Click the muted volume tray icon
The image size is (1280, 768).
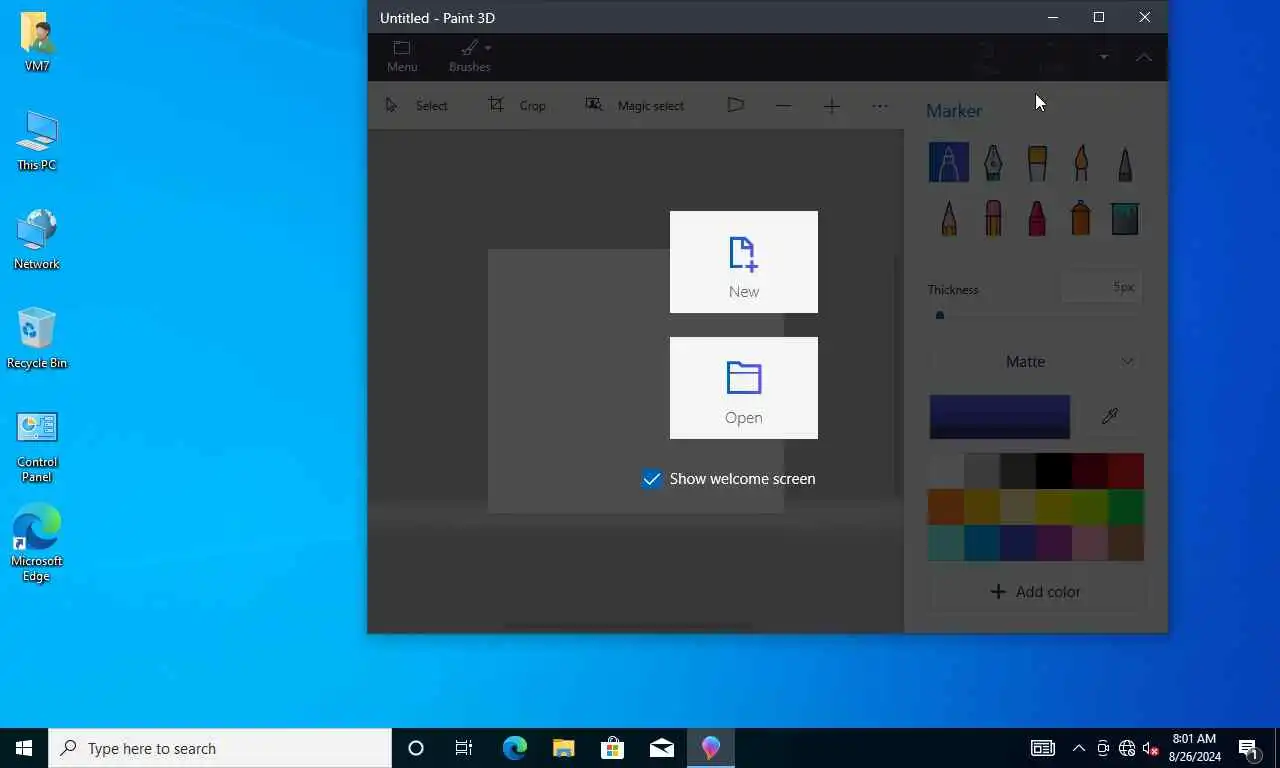pyautogui.click(x=1151, y=748)
